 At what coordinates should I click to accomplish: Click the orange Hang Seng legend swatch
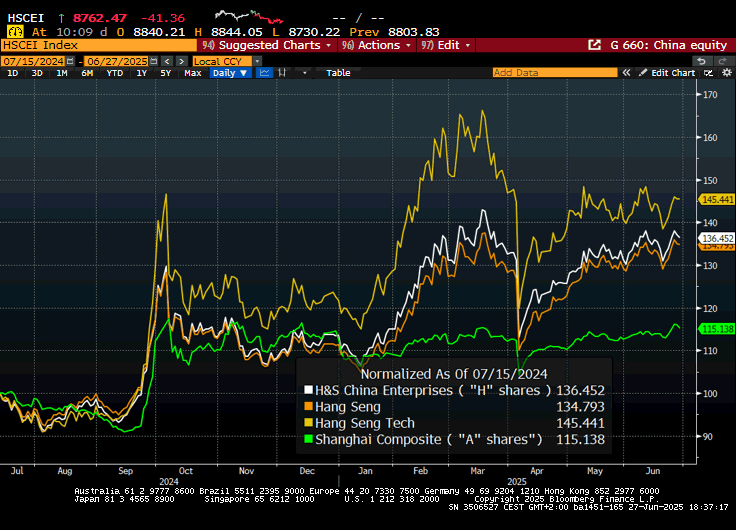(x=308, y=407)
